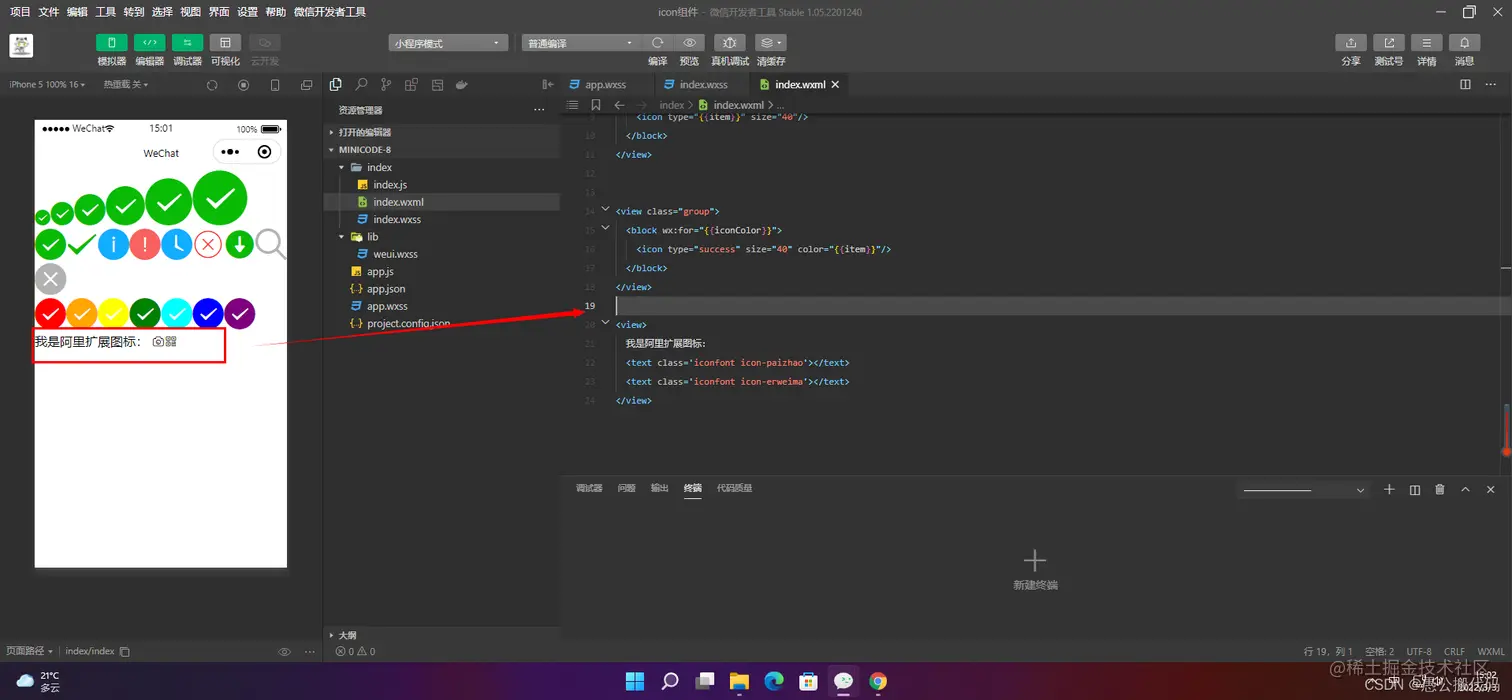Collapse the MINICODE-8 project section
The image size is (1512, 700).
441,150
